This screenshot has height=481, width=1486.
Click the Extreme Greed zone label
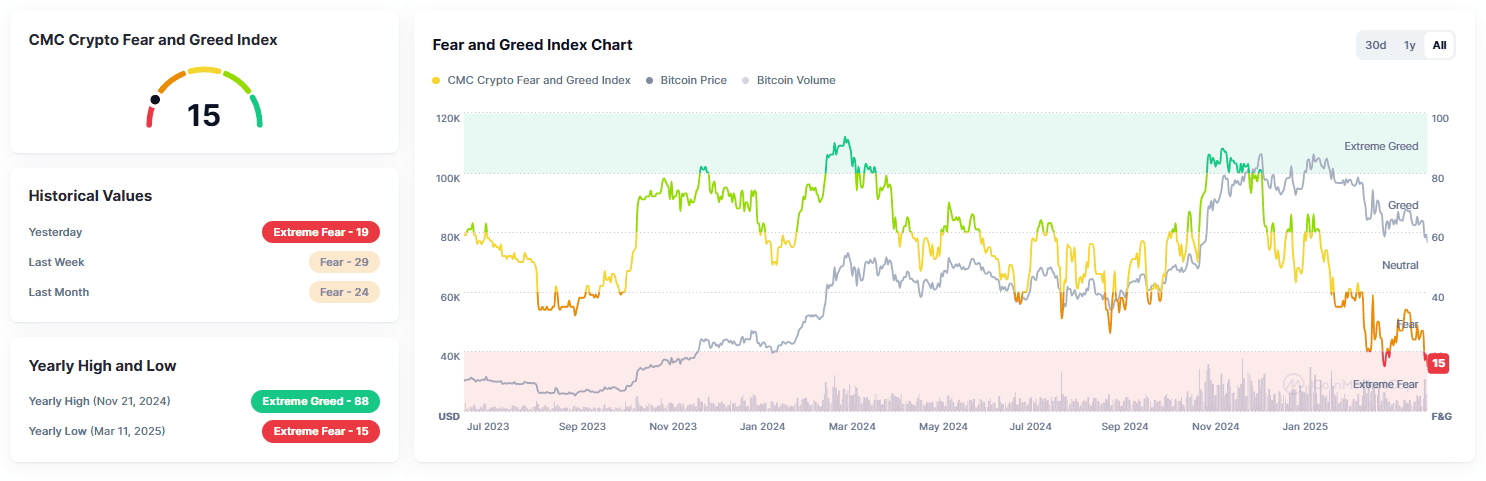tap(1381, 146)
